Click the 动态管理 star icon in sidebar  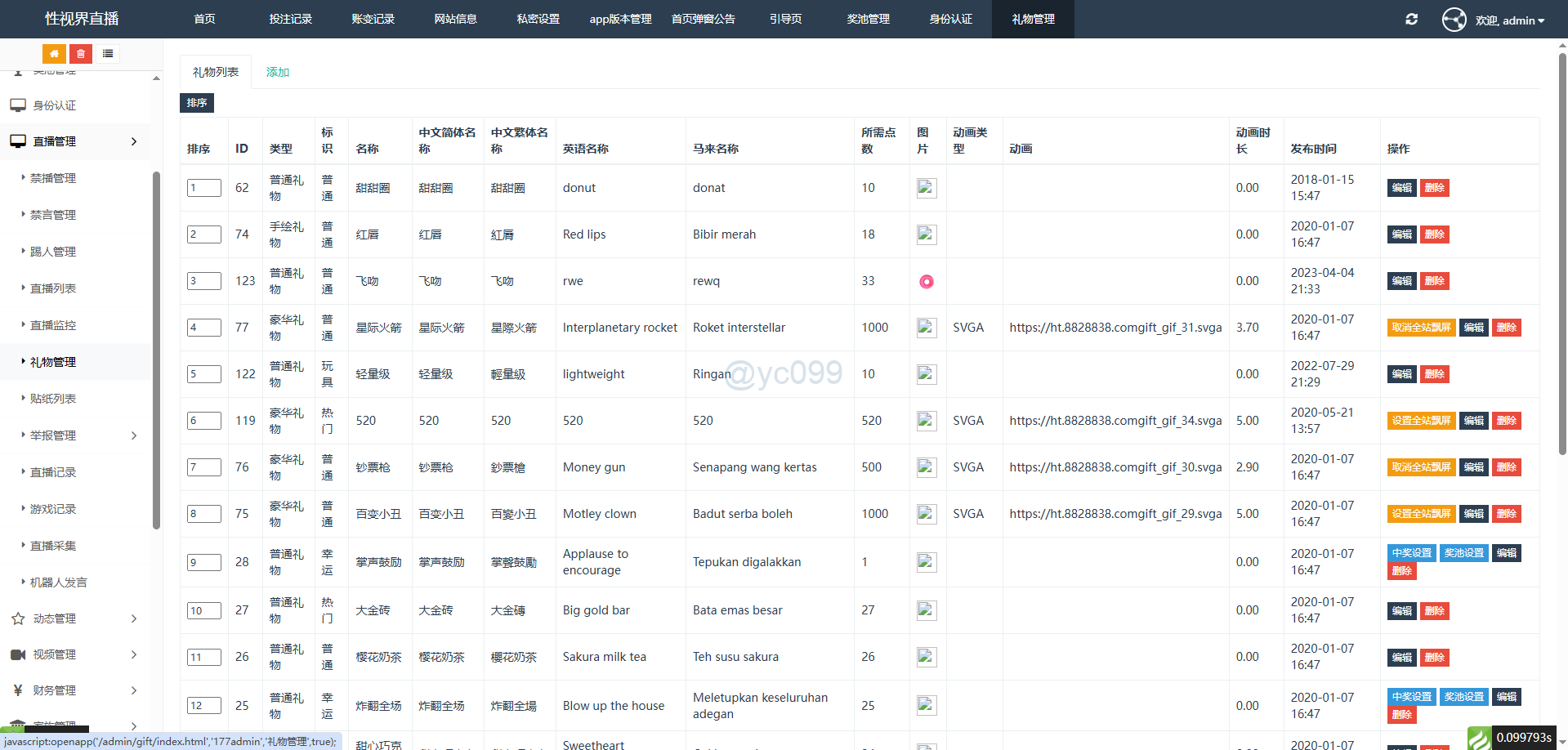click(x=18, y=618)
